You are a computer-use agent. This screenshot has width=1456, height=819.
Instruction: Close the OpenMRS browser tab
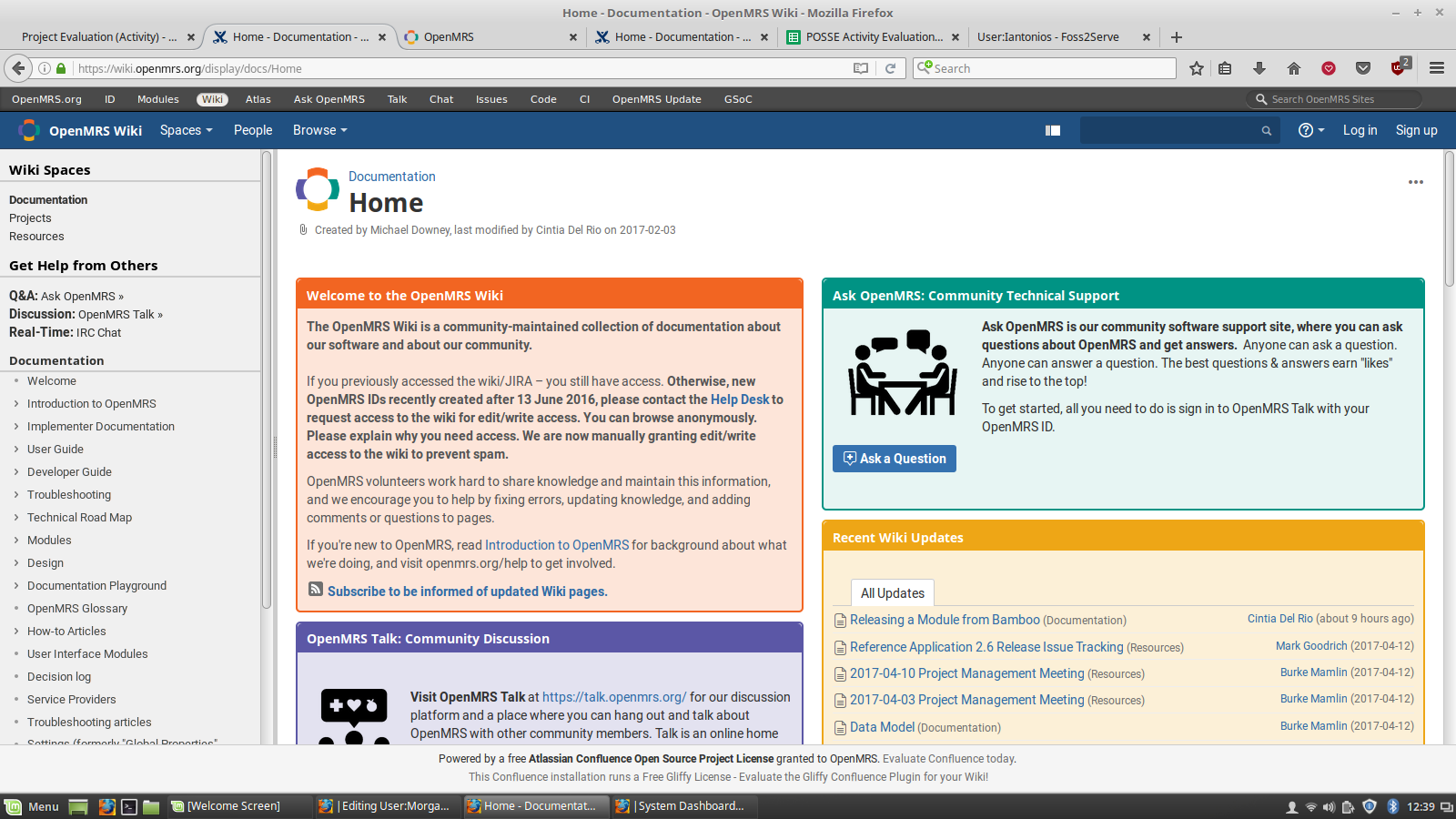pos(572,37)
